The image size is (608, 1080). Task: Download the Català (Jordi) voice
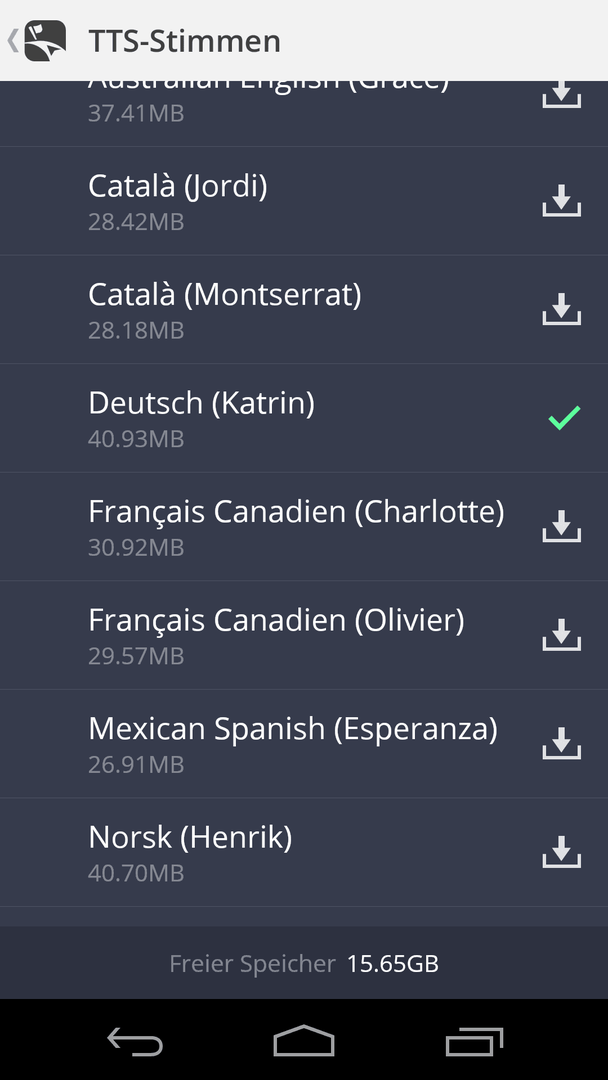(x=562, y=200)
